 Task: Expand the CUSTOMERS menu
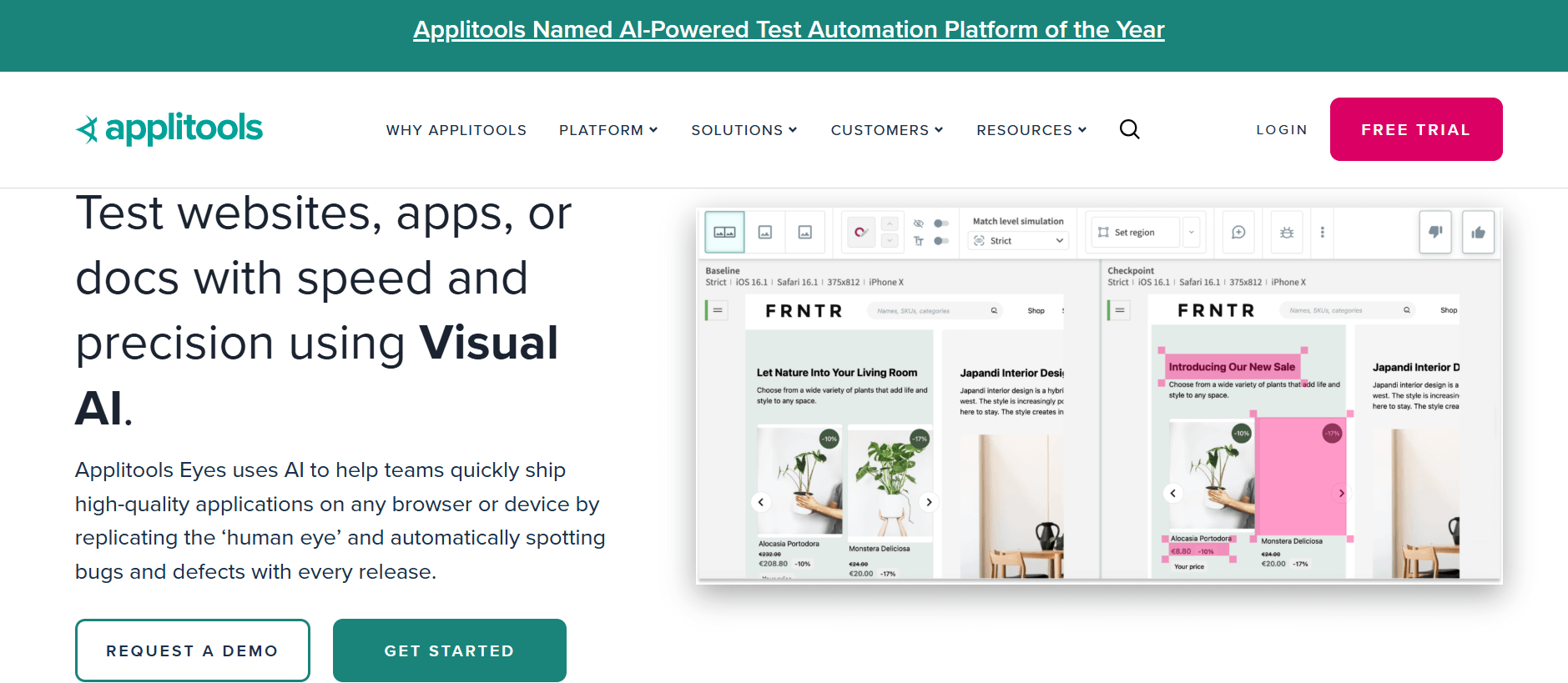pyautogui.click(x=886, y=130)
